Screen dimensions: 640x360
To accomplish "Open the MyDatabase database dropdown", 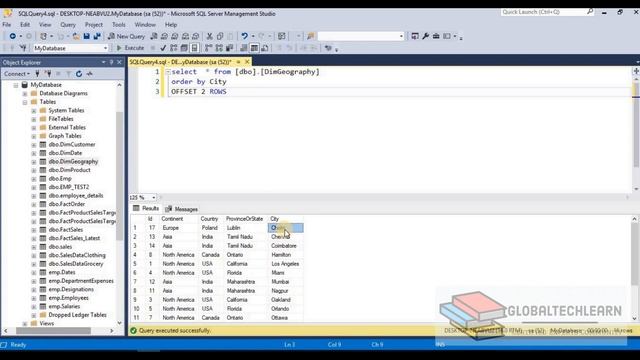I will 105,48.
